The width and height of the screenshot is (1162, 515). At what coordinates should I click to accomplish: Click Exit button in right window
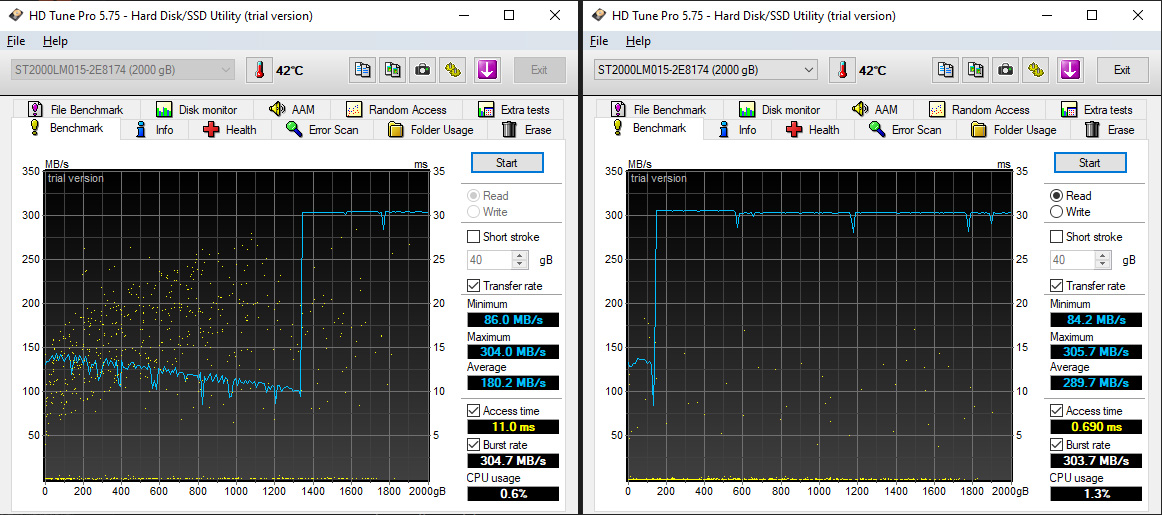(x=1122, y=70)
